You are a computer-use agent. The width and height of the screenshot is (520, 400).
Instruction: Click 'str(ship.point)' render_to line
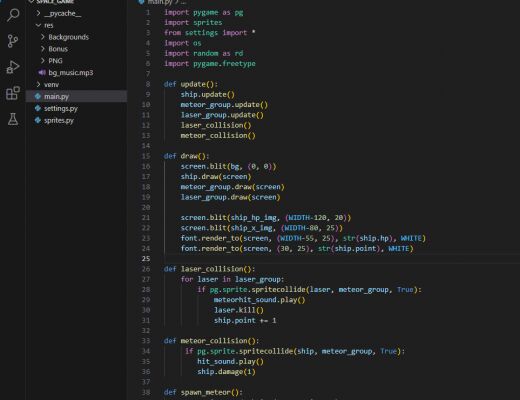tap(297, 249)
